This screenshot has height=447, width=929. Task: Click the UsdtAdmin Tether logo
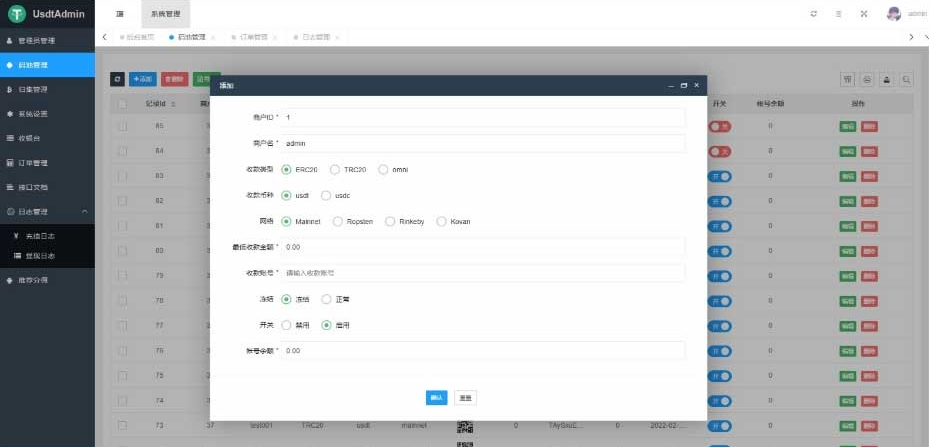coord(17,14)
